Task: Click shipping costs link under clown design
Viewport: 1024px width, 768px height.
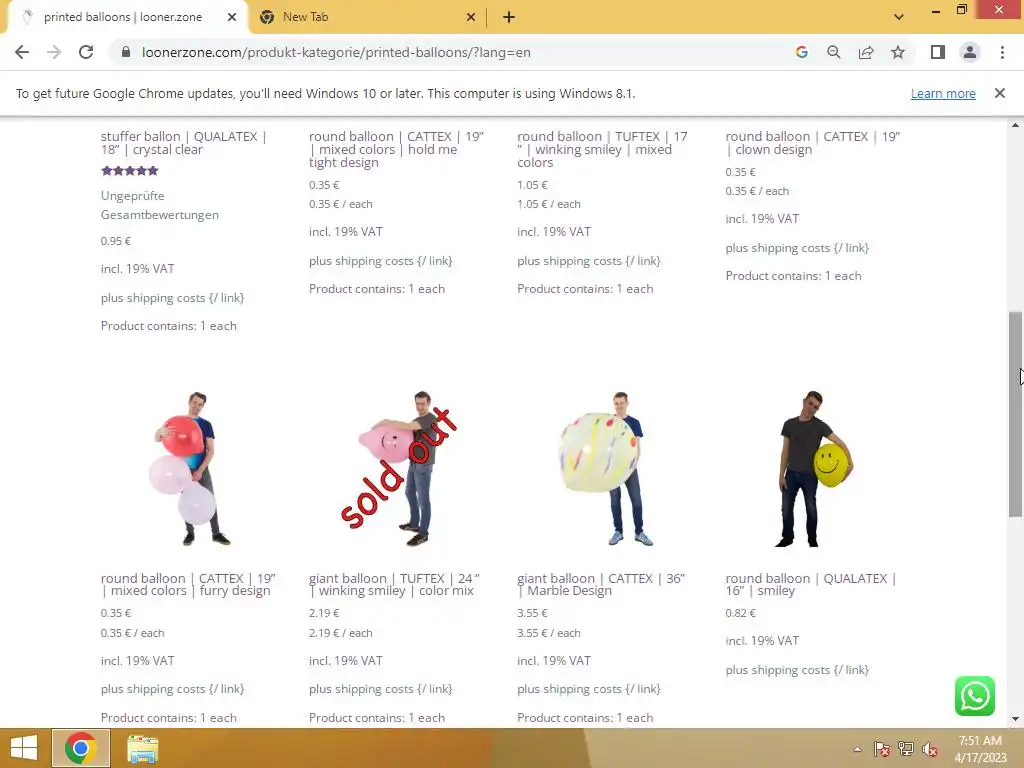Action: coord(797,248)
